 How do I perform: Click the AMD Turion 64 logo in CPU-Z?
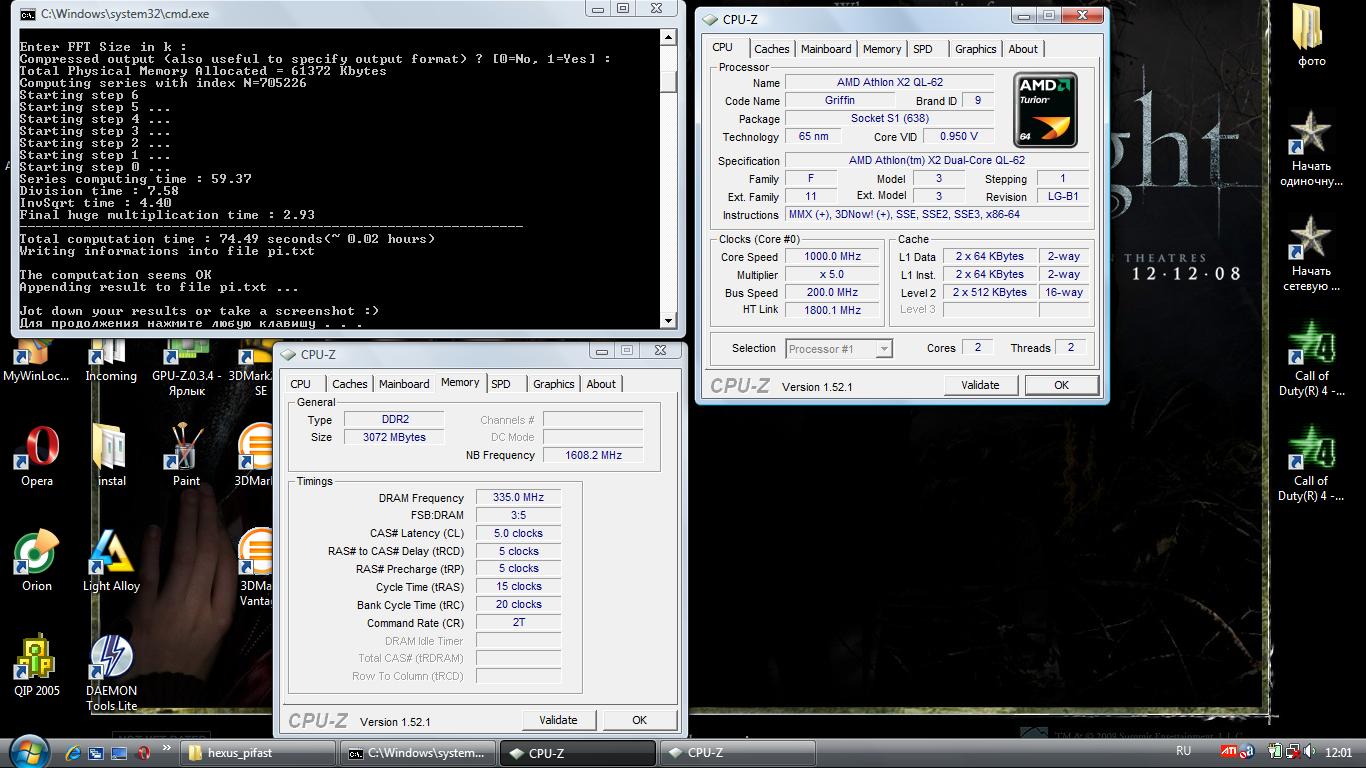[1045, 109]
